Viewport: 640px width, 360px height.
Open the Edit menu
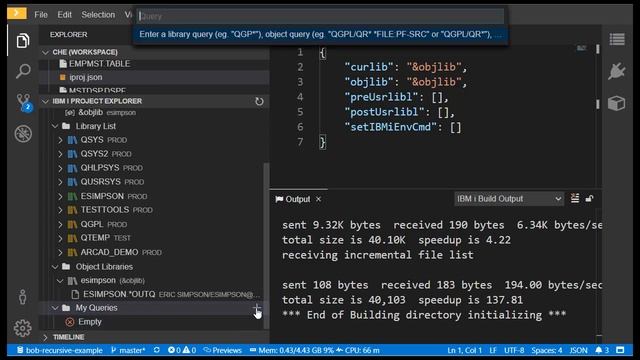click(x=64, y=15)
